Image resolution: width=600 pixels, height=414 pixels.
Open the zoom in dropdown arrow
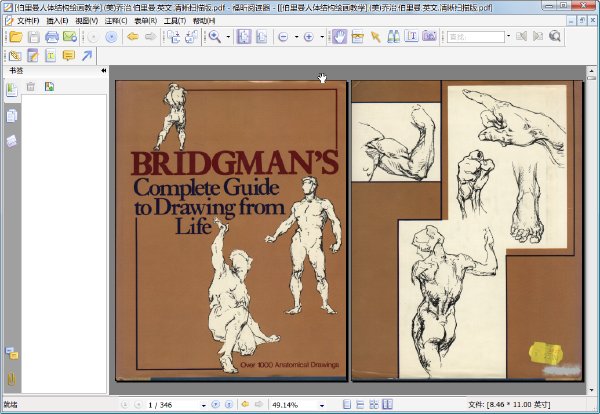(x=322, y=37)
